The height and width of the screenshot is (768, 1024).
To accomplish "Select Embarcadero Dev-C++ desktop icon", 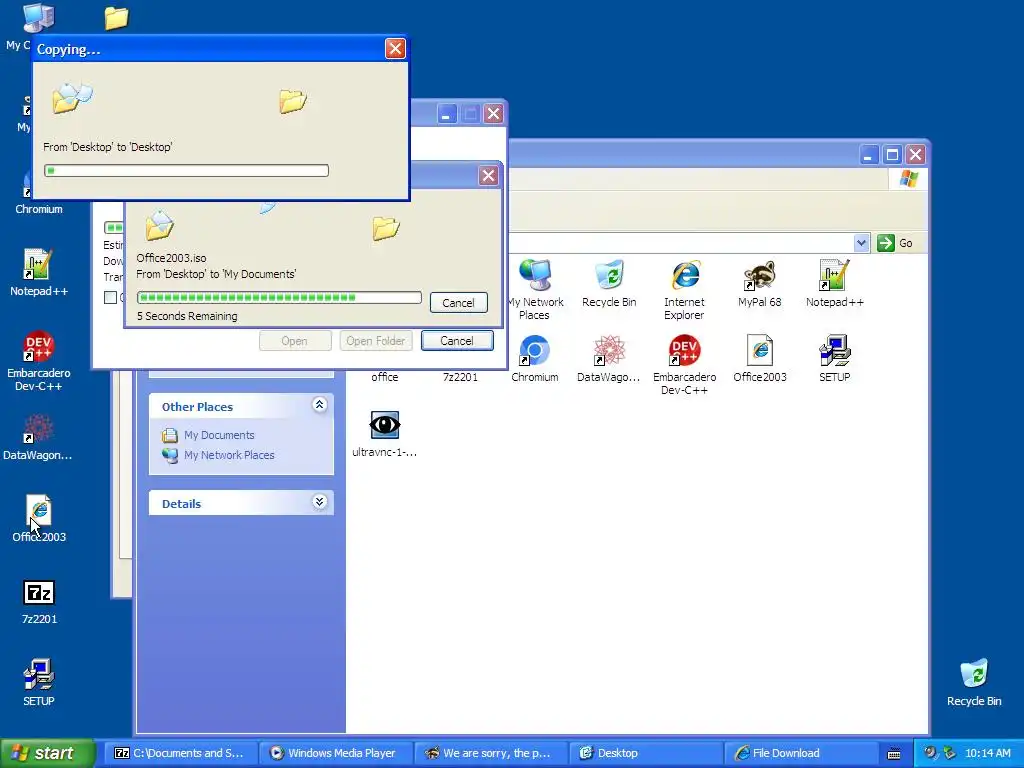I will point(39,361).
